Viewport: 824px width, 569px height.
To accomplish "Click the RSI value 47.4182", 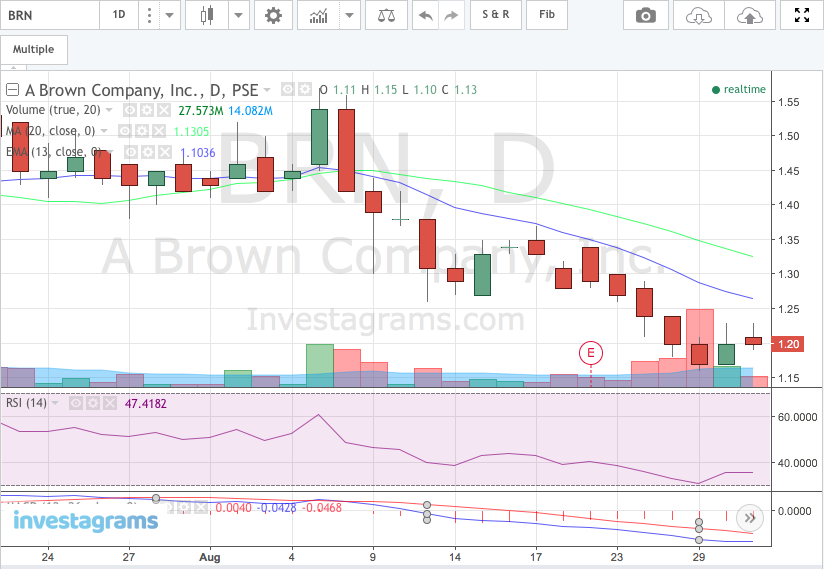I will pyautogui.click(x=146, y=404).
